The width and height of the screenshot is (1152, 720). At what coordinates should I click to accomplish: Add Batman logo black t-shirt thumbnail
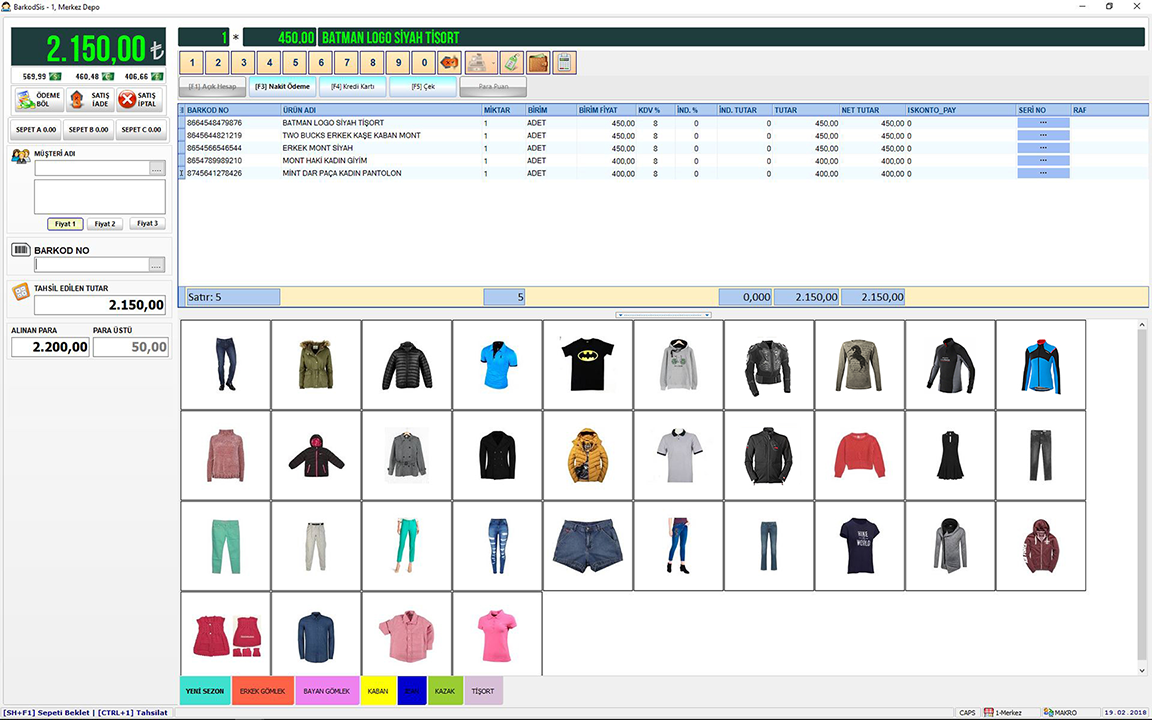(x=588, y=364)
